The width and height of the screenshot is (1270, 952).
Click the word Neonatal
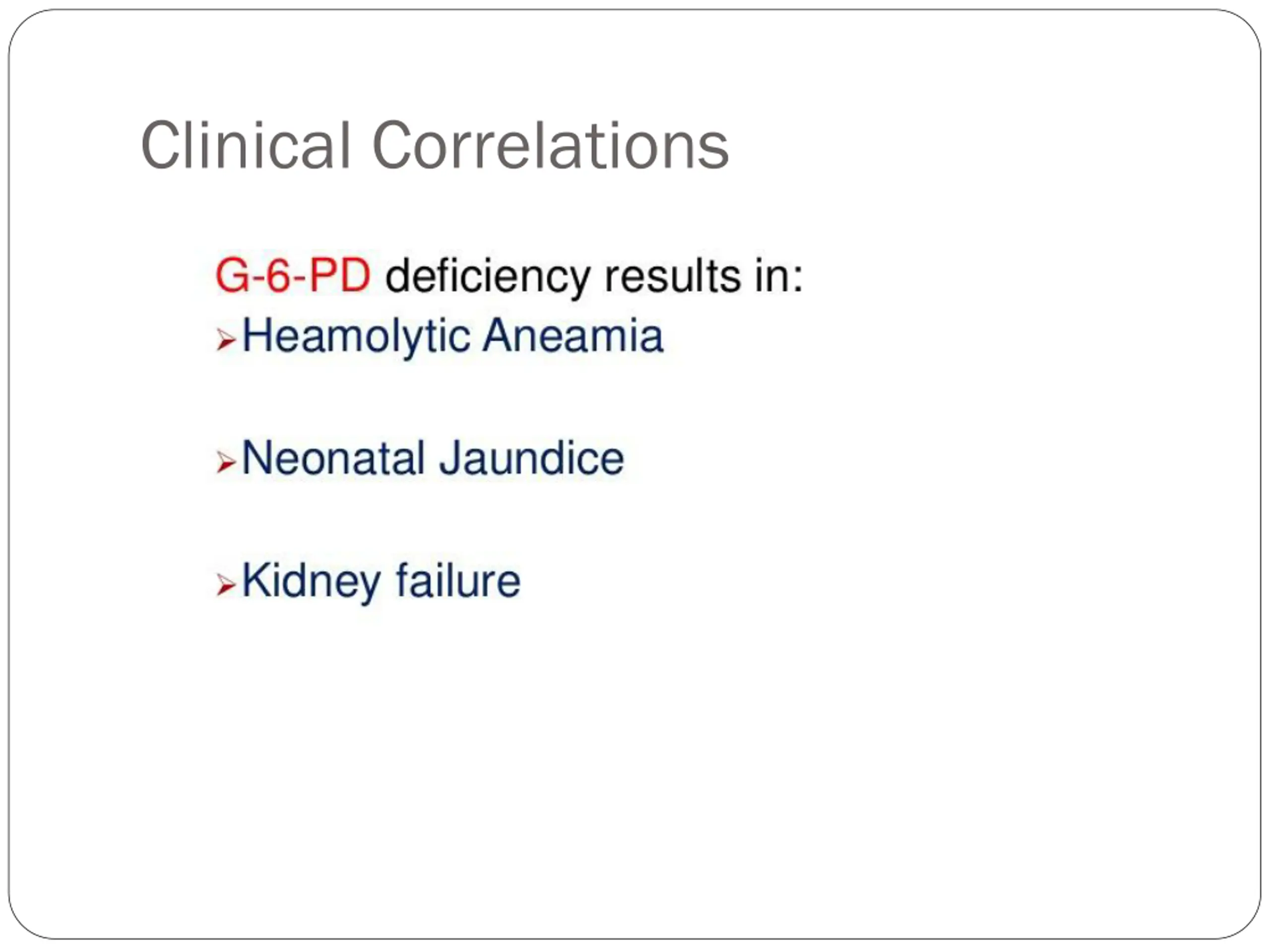[x=333, y=458]
